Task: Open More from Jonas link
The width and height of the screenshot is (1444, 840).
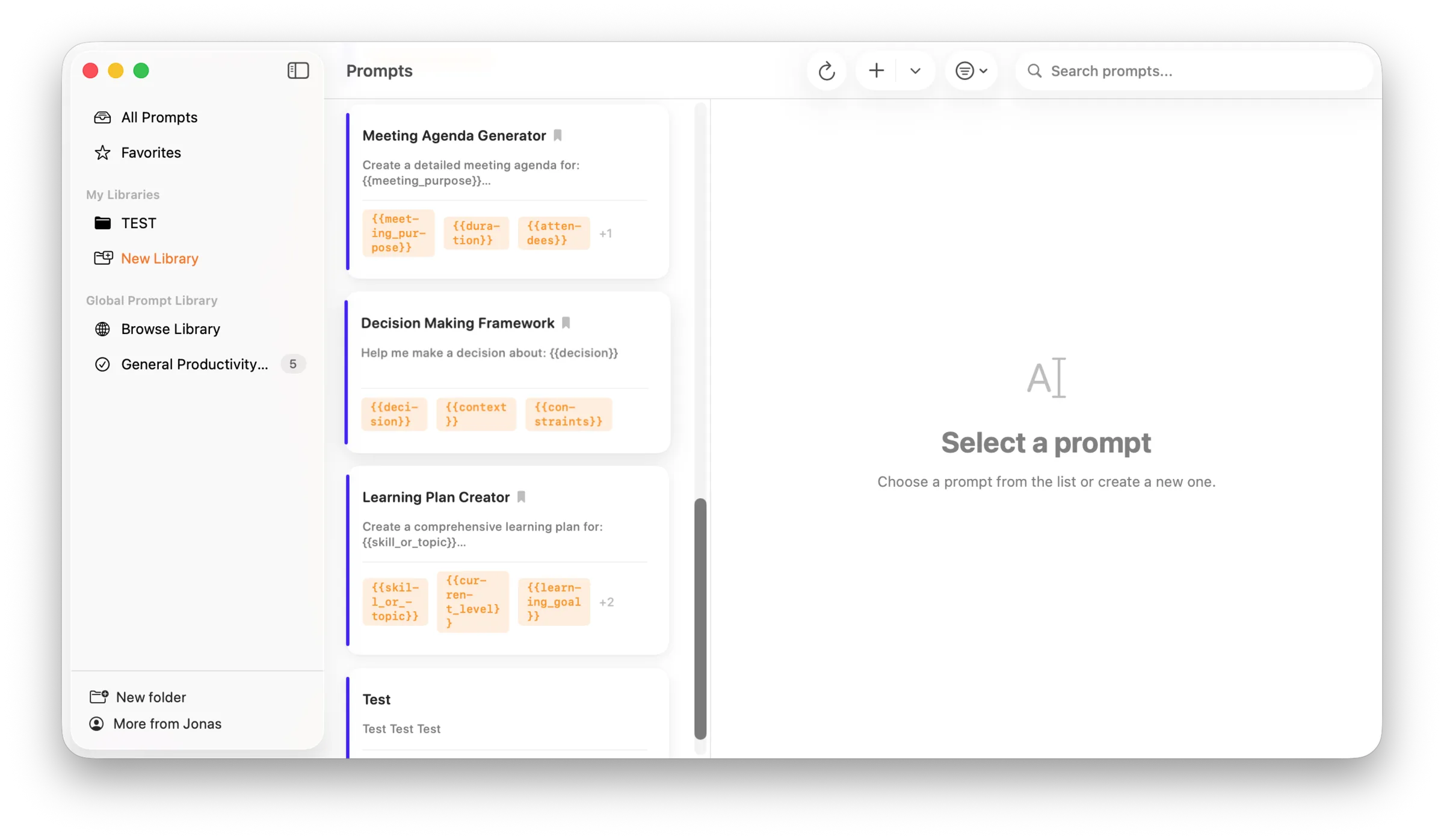Action: pos(156,724)
